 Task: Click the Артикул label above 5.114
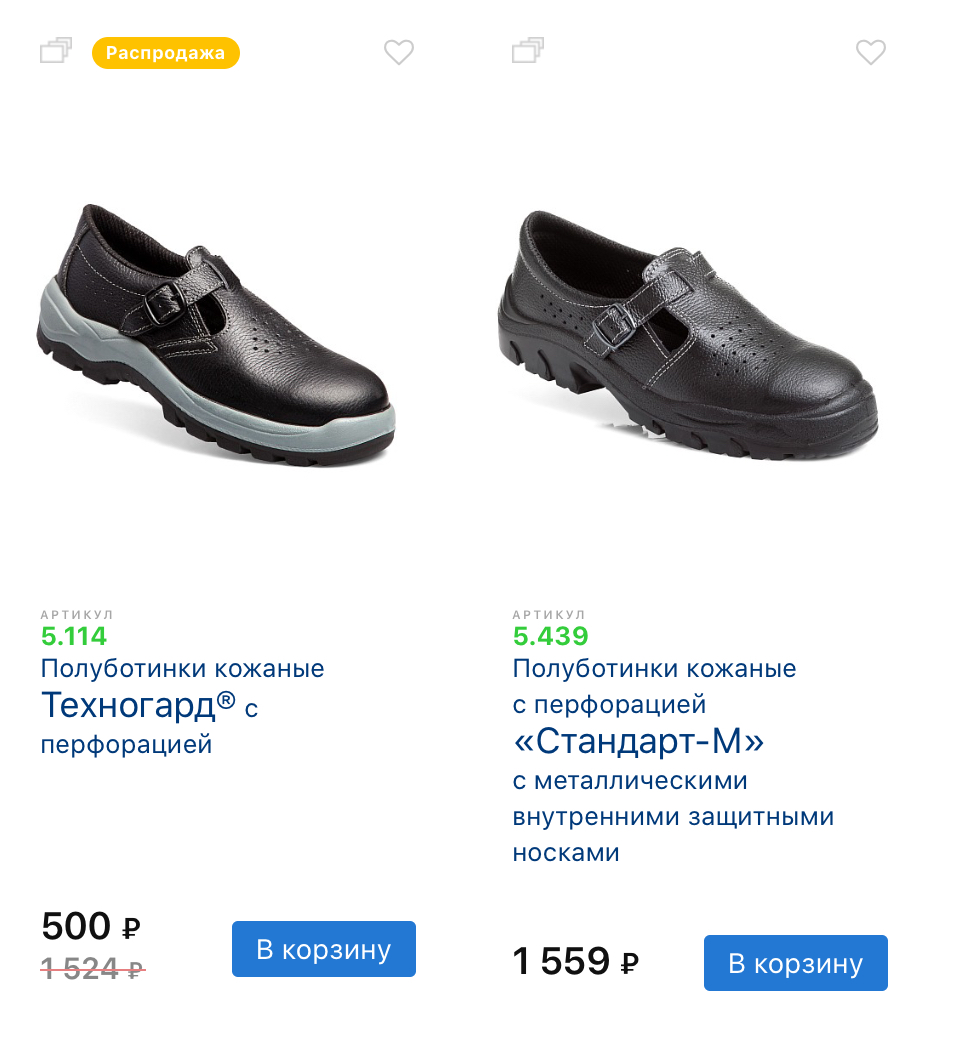coord(77,614)
